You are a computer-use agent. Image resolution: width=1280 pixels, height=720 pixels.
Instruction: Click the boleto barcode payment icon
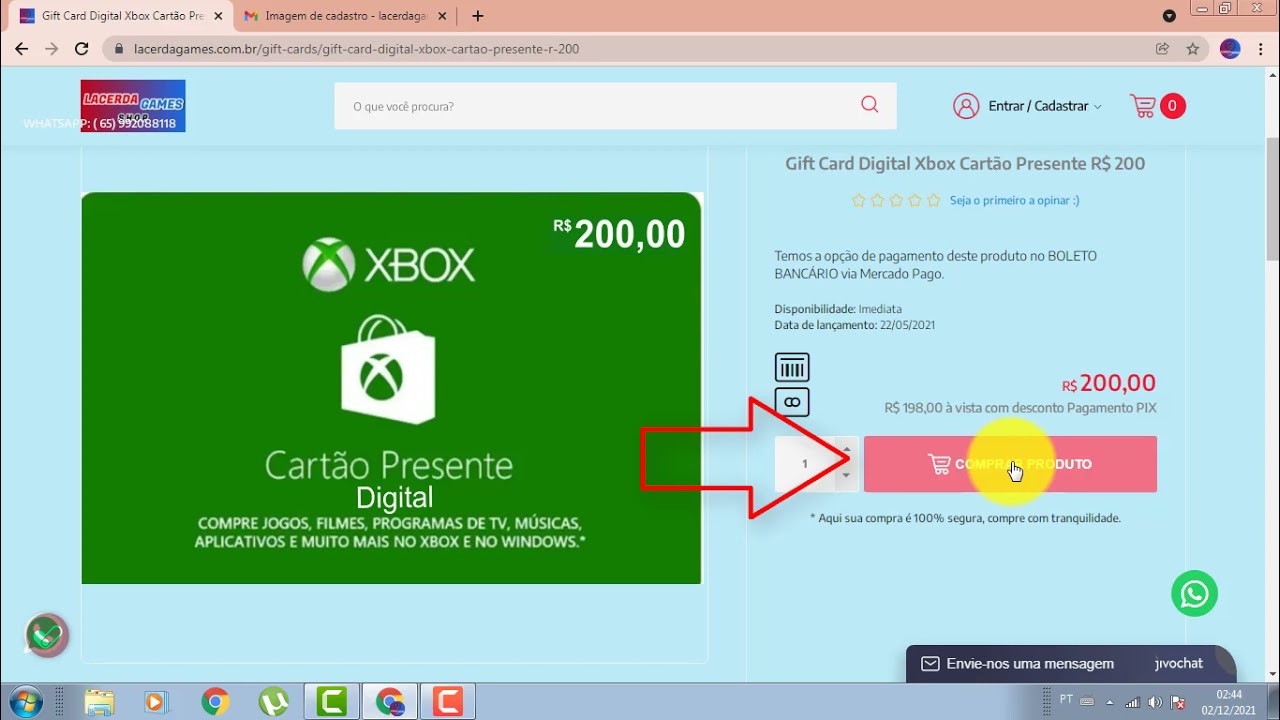pos(792,367)
